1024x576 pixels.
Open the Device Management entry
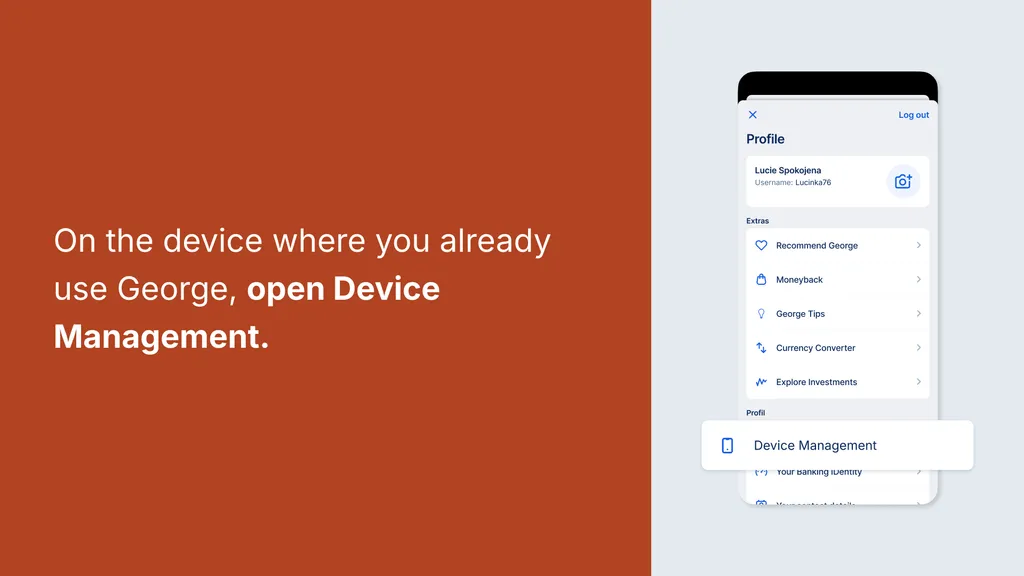[x=837, y=445]
